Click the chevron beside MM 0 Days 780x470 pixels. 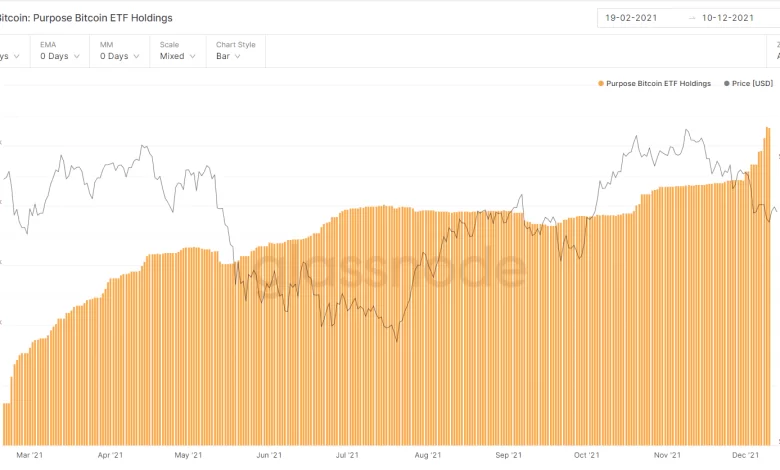click(x=135, y=57)
